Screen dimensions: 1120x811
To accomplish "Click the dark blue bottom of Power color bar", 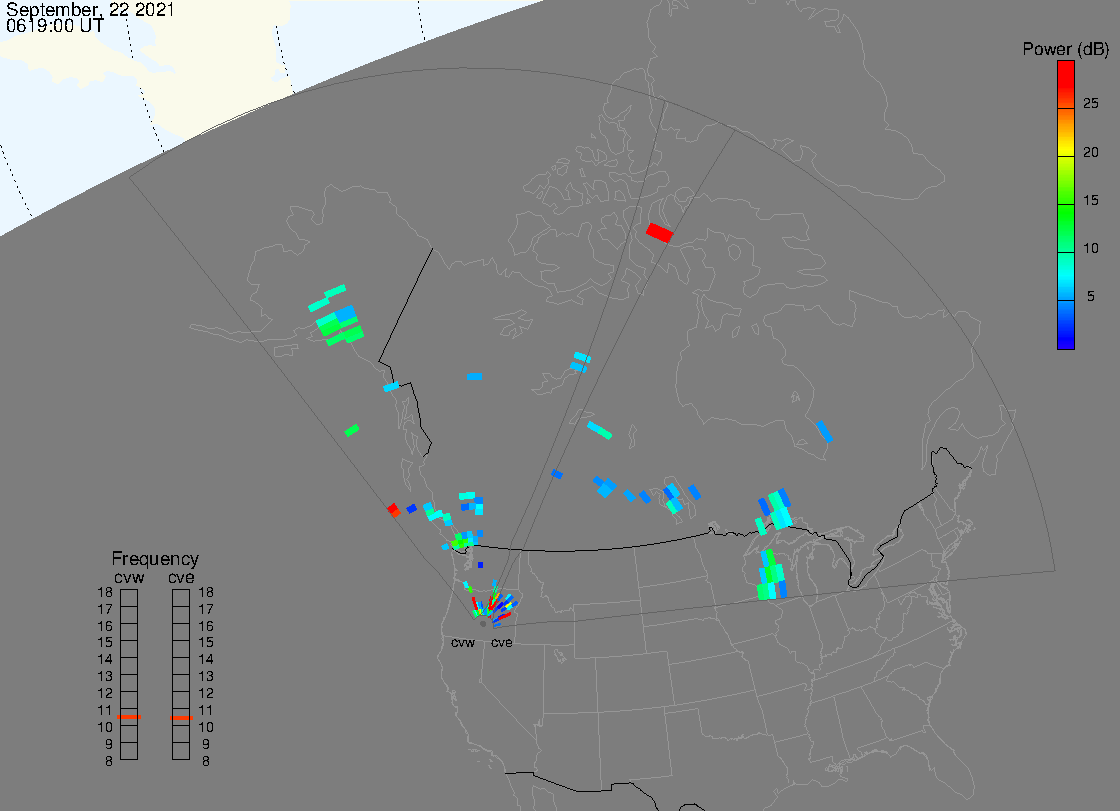I will 1066,336.
